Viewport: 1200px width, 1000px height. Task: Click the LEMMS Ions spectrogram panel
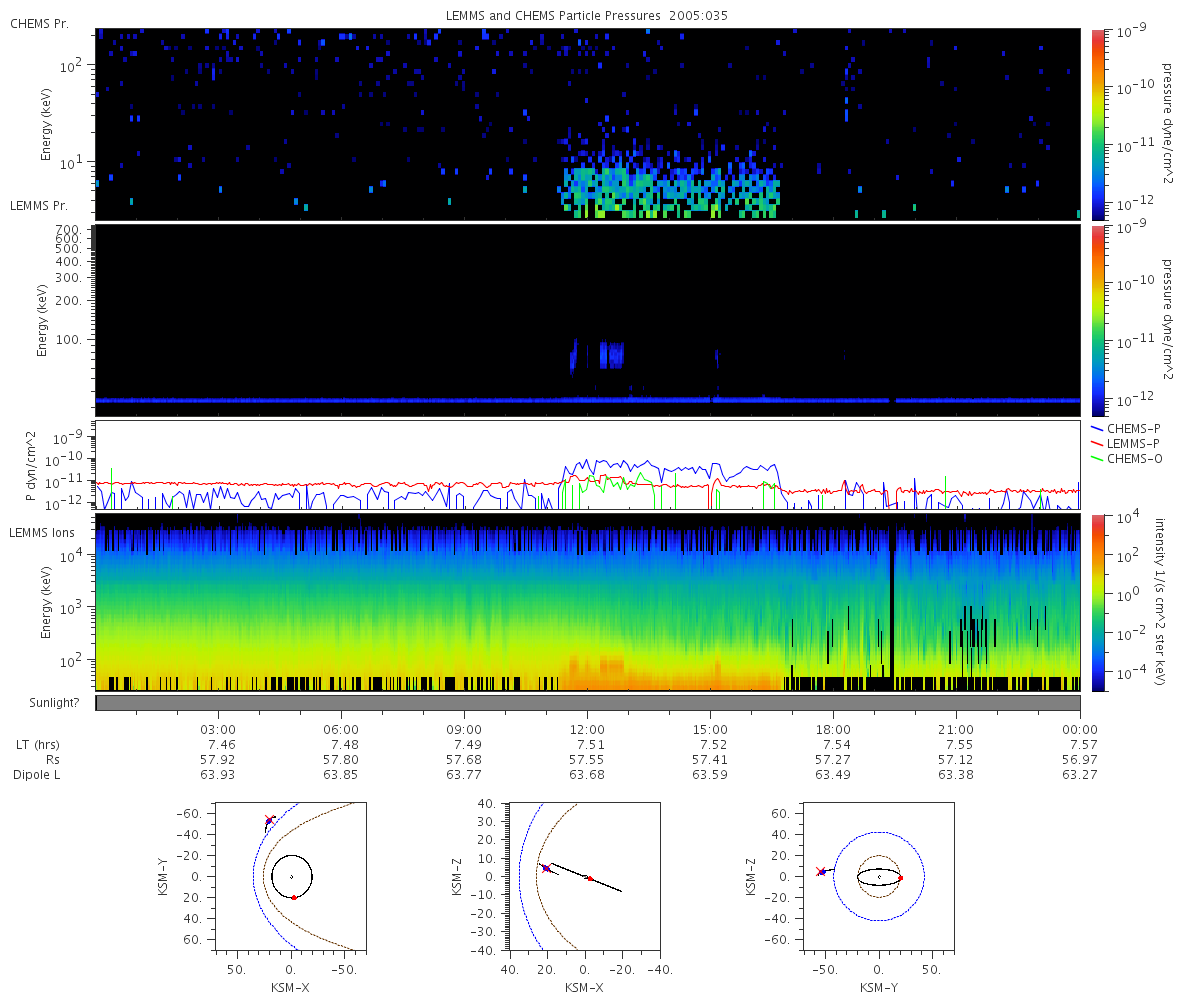(588, 603)
